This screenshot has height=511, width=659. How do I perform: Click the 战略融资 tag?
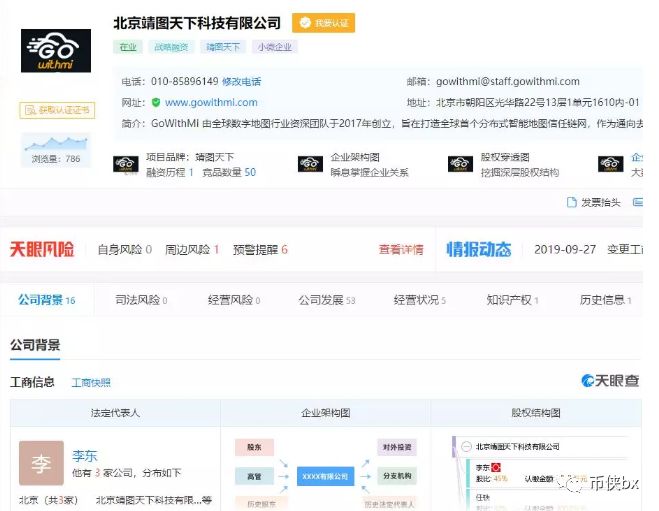[x=171, y=47]
